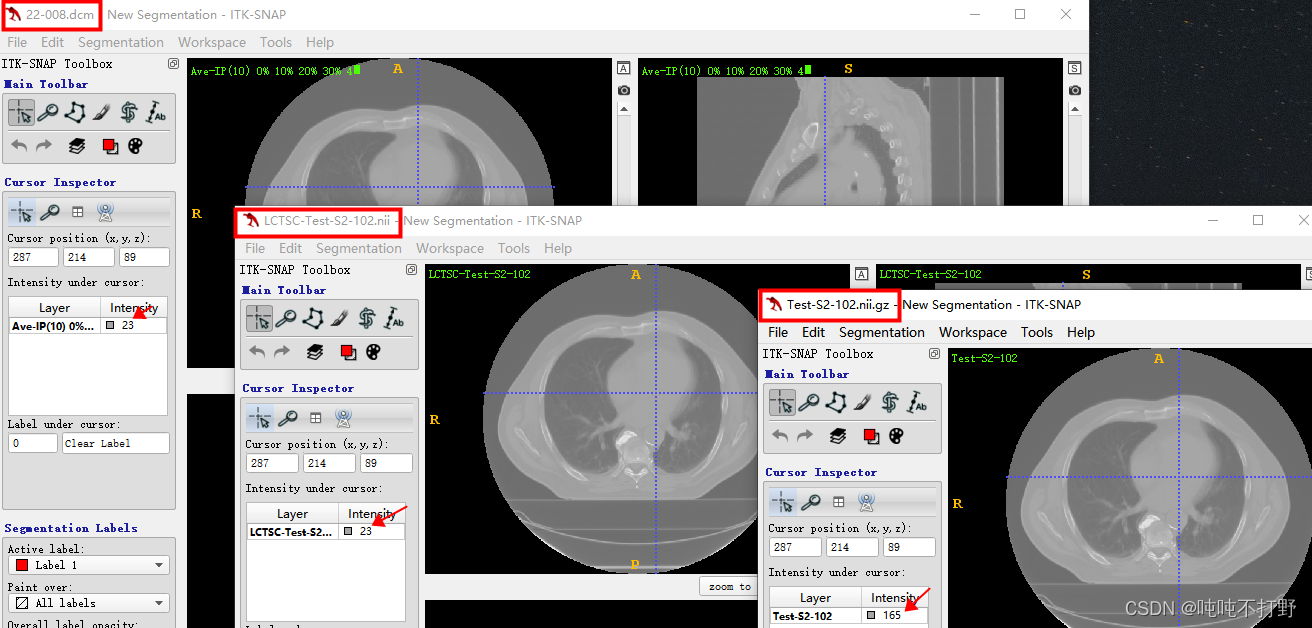
Task: Click the Layer column header in 22-008.dcm window
Action: 55,308
